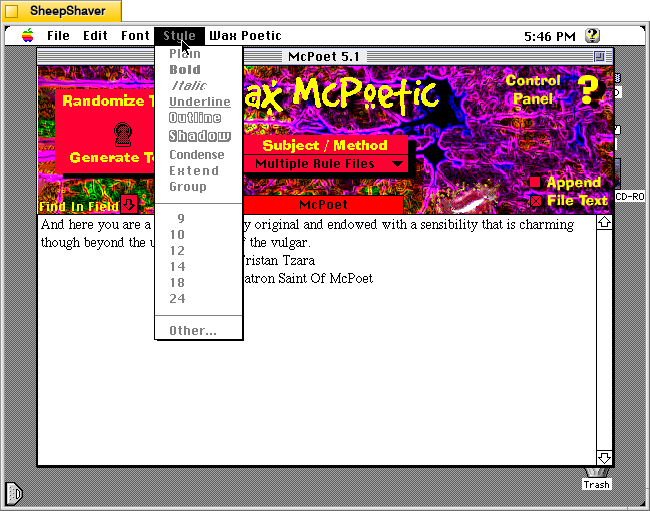Open the Apple menu icon
This screenshot has width=650, height=511.
tap(28, 36)
